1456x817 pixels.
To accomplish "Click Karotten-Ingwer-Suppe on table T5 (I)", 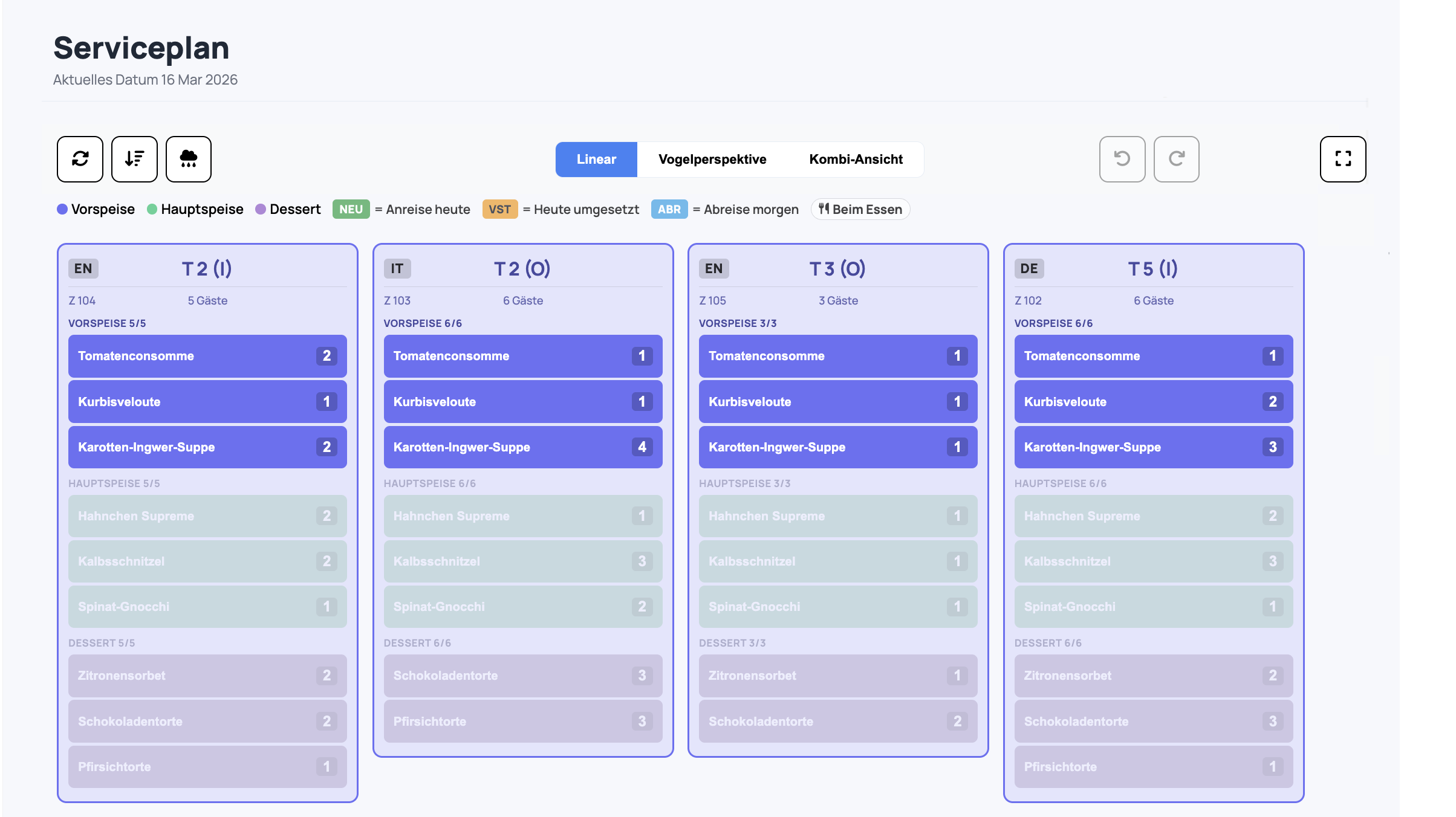I will pos(1152,447).
